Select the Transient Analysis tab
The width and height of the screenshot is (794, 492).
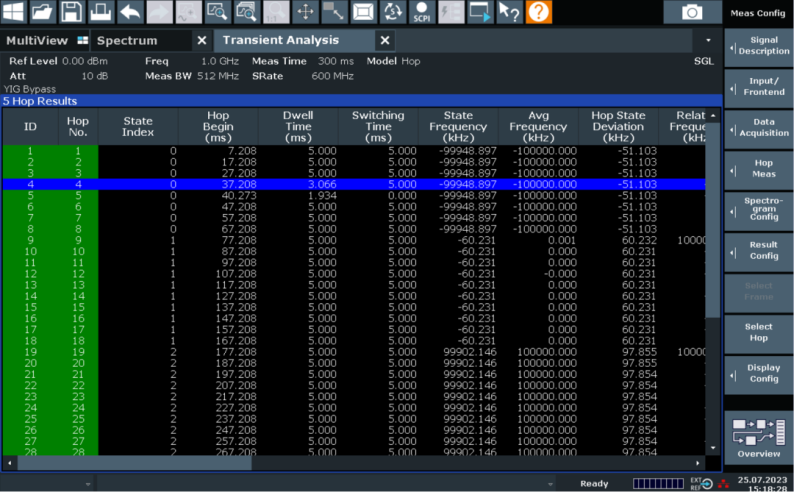point(281,40)
